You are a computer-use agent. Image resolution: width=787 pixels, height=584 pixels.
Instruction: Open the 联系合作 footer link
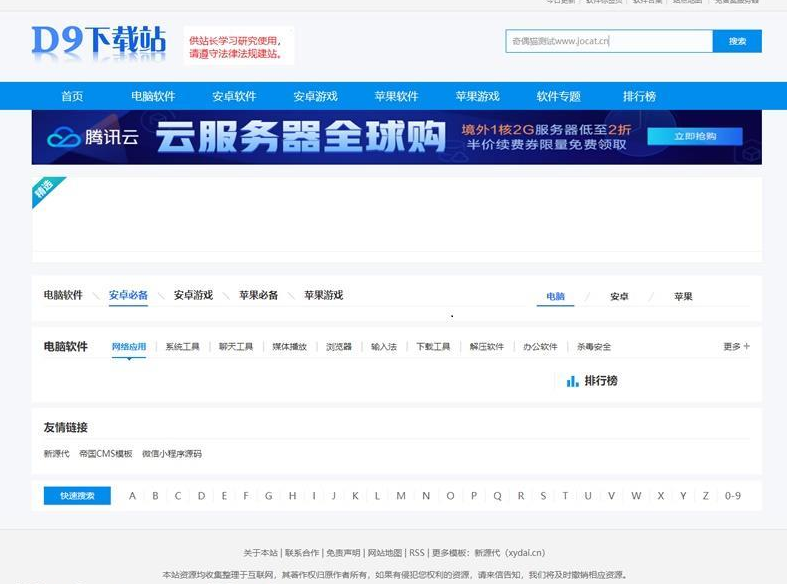pyautogui.click(x=302, y=553)
